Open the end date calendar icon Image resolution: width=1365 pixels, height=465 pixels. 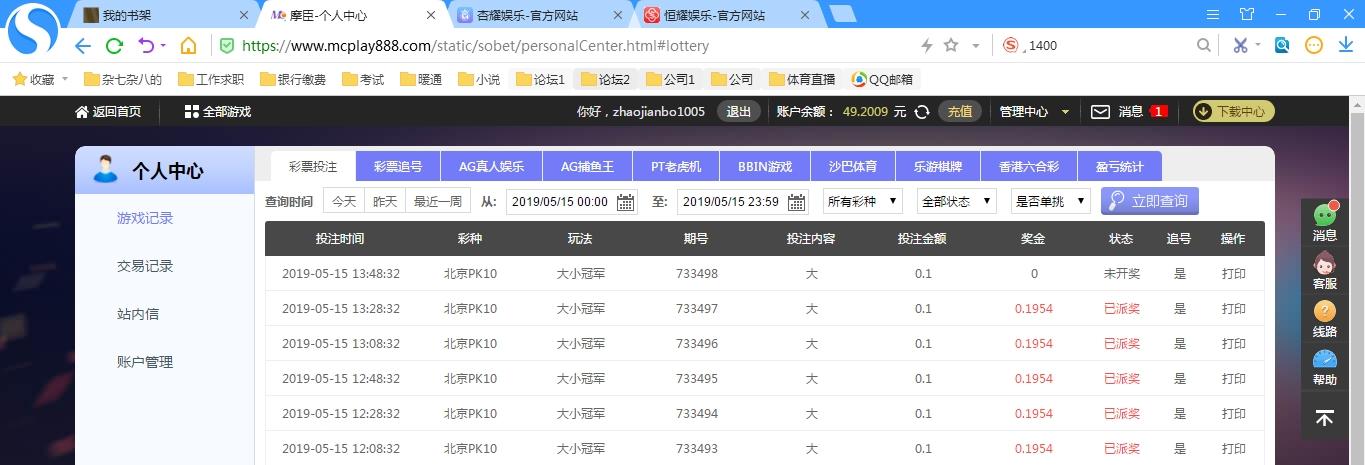click(x=796, y=202)
